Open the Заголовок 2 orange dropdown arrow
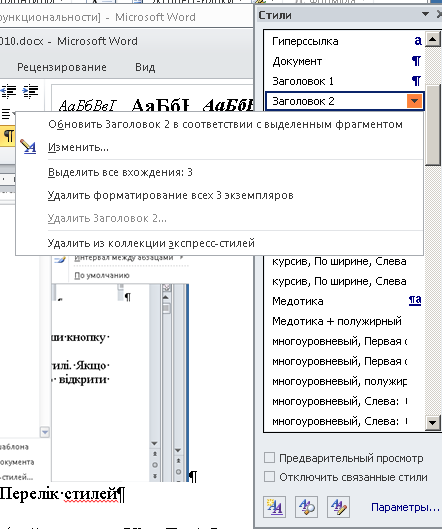Image resolution: width=442 pixels, height=529 pixels. (x=415, y=101)
